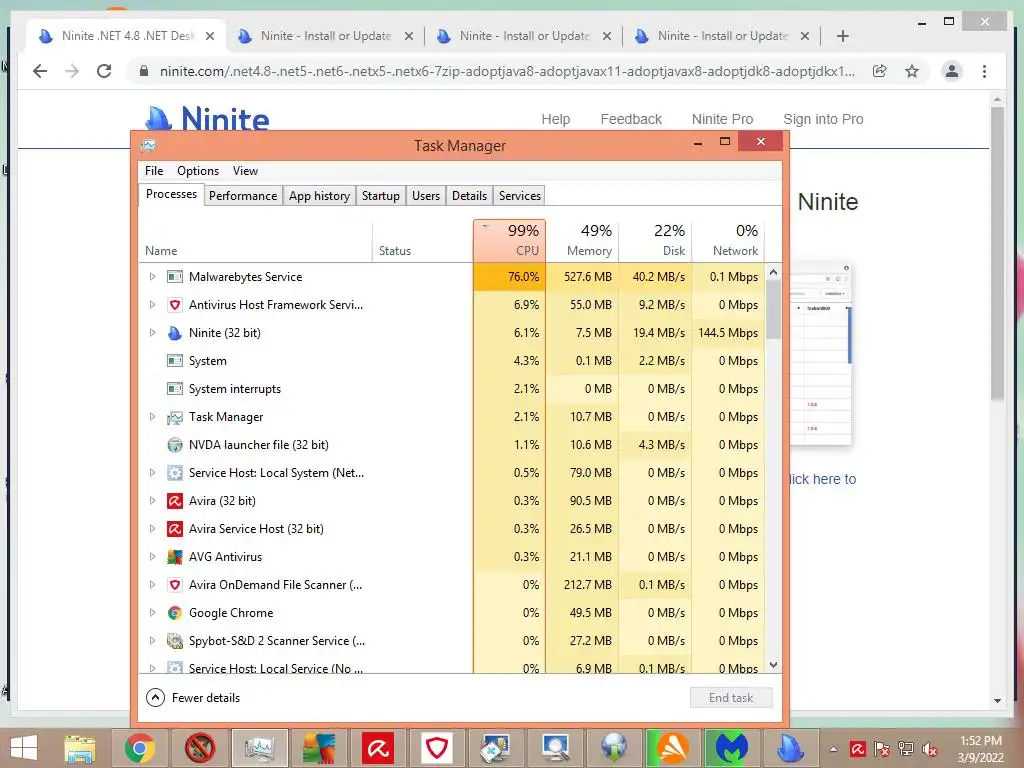1024x768 pixels.
Task: Click the Action Center flag tray icon
Action: pos(882,749)
